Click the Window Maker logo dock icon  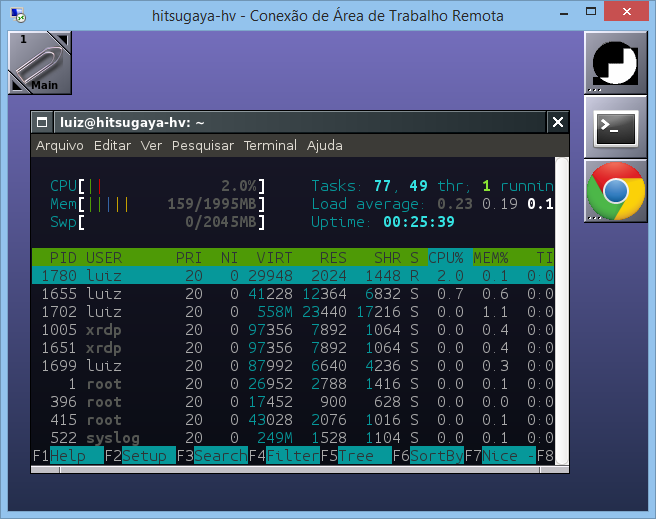point(616,63)
